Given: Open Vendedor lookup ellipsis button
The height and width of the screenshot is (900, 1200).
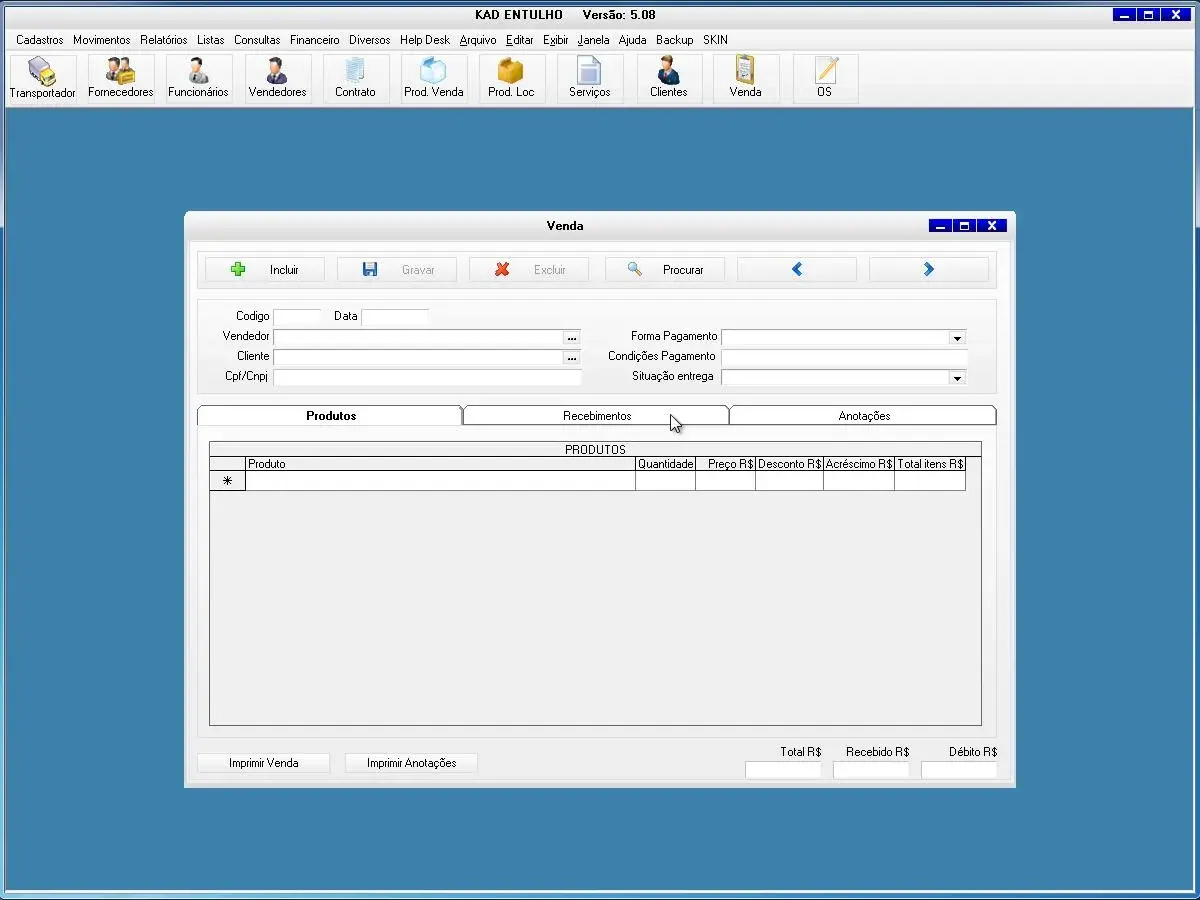Looking at the screenshot, I should 572,338.
